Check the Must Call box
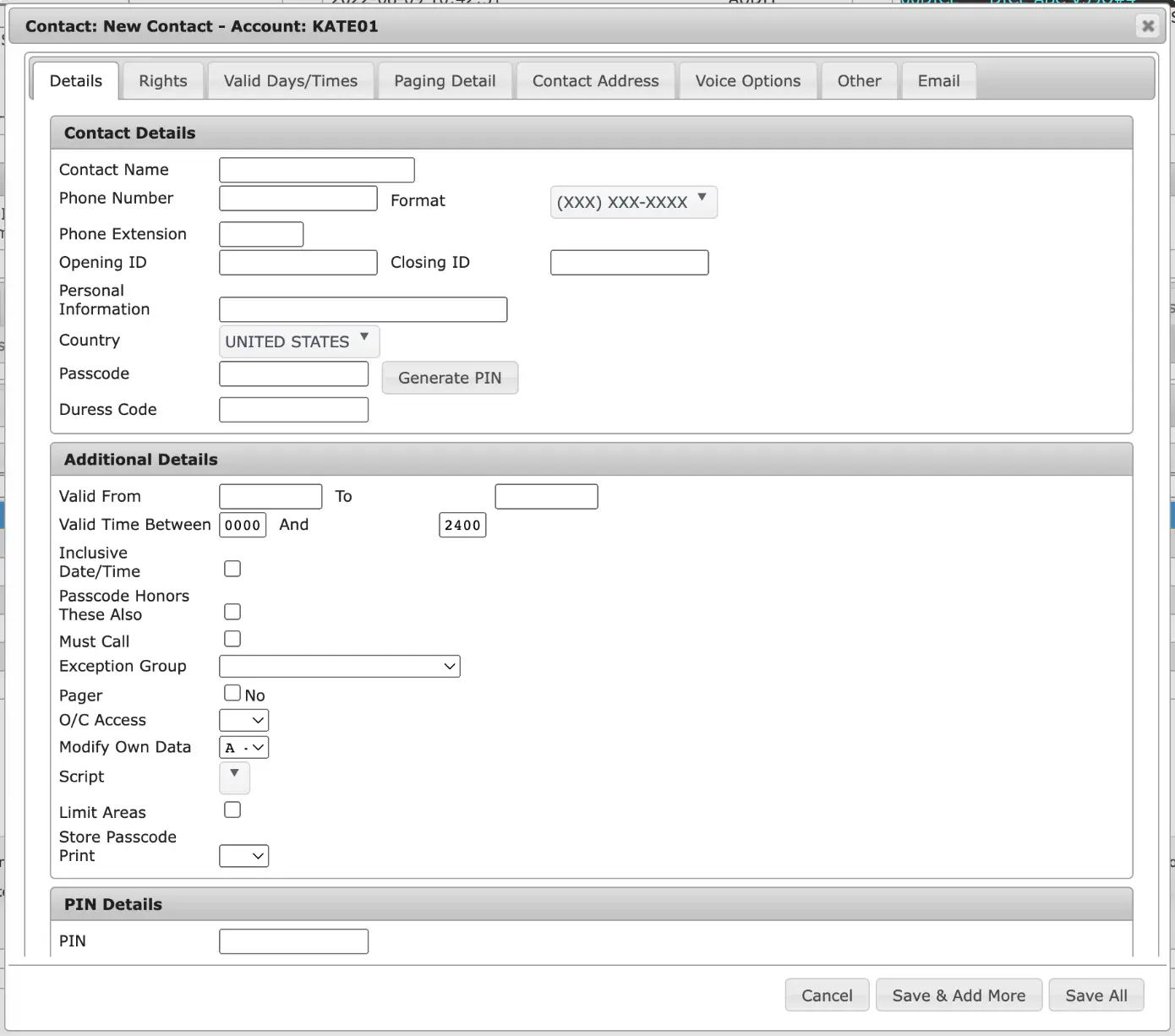The height and width of the screenshot is (1036, 1175). click(x=232, y=639)
